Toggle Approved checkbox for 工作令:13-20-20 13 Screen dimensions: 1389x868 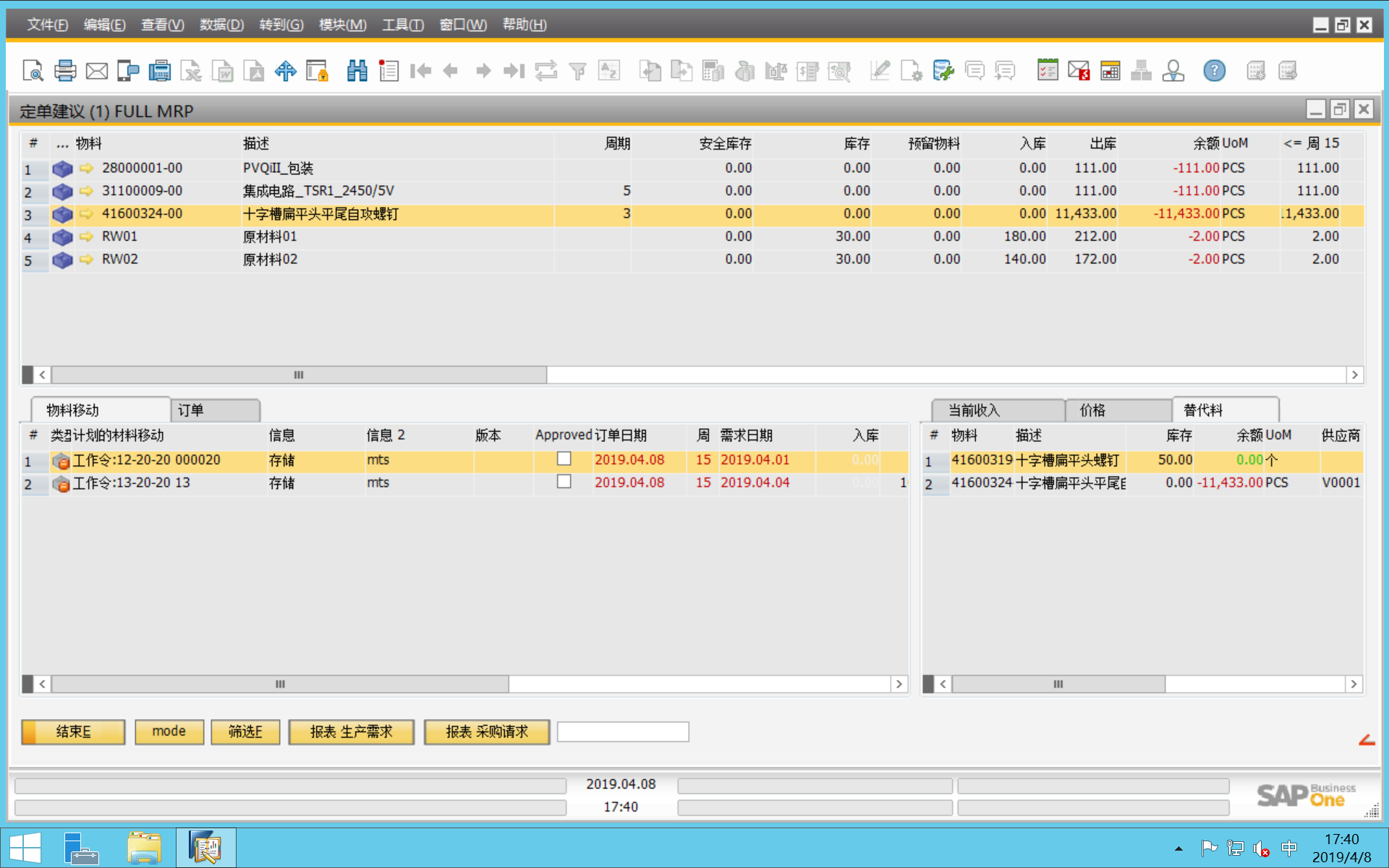(564, 482)
